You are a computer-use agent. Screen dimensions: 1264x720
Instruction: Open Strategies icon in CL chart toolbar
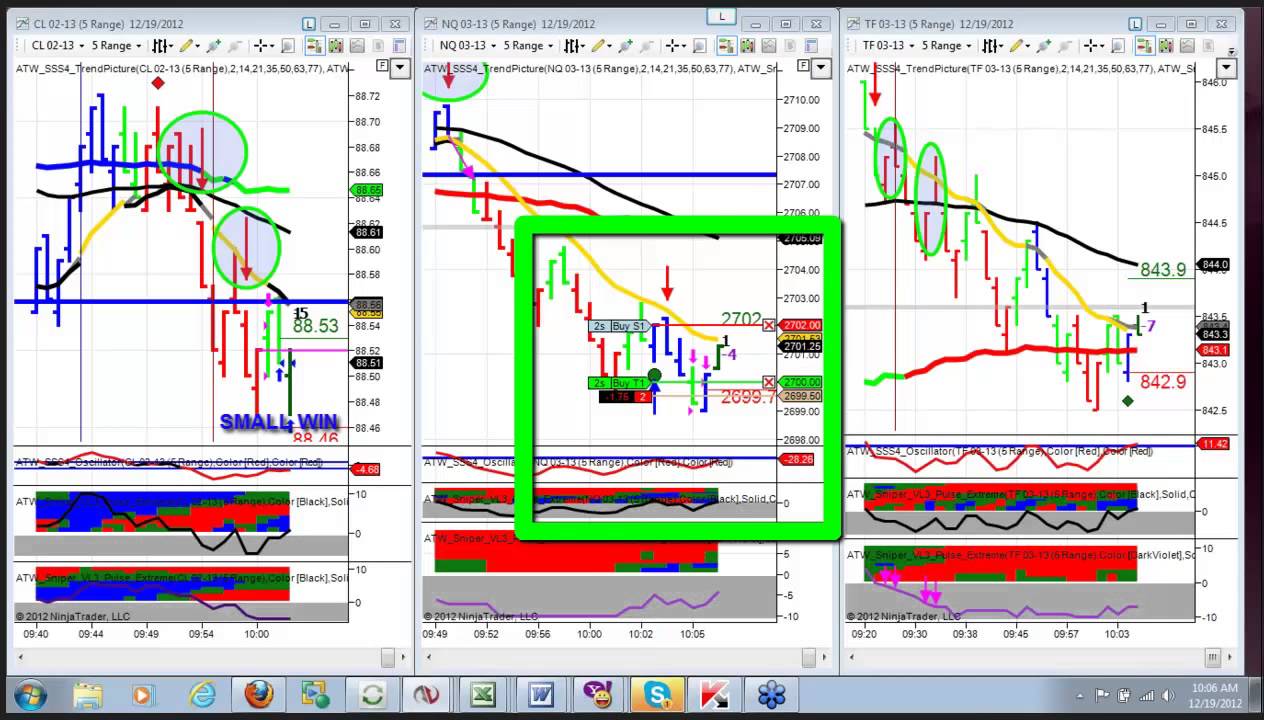coord(378,45)
